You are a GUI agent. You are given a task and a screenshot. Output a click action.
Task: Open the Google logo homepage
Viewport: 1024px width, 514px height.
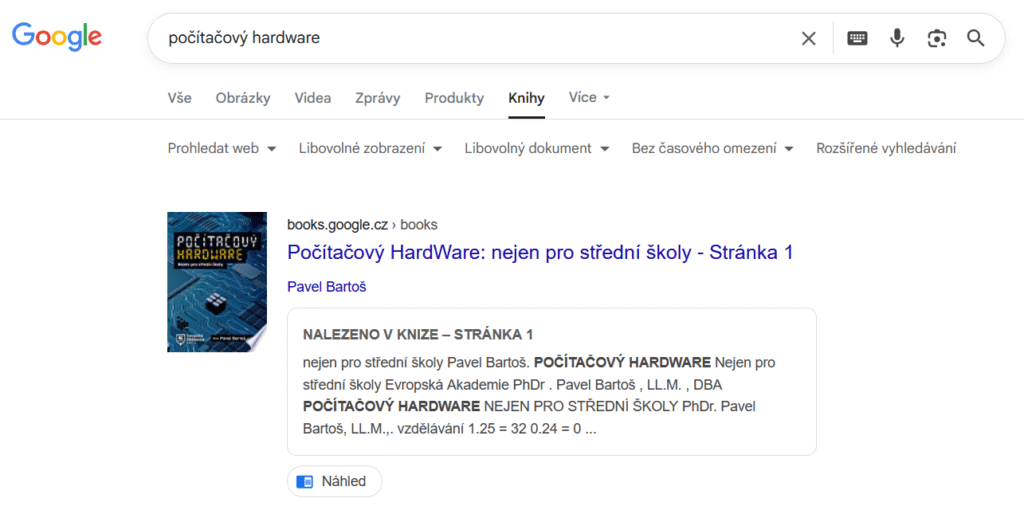point(57,36)
